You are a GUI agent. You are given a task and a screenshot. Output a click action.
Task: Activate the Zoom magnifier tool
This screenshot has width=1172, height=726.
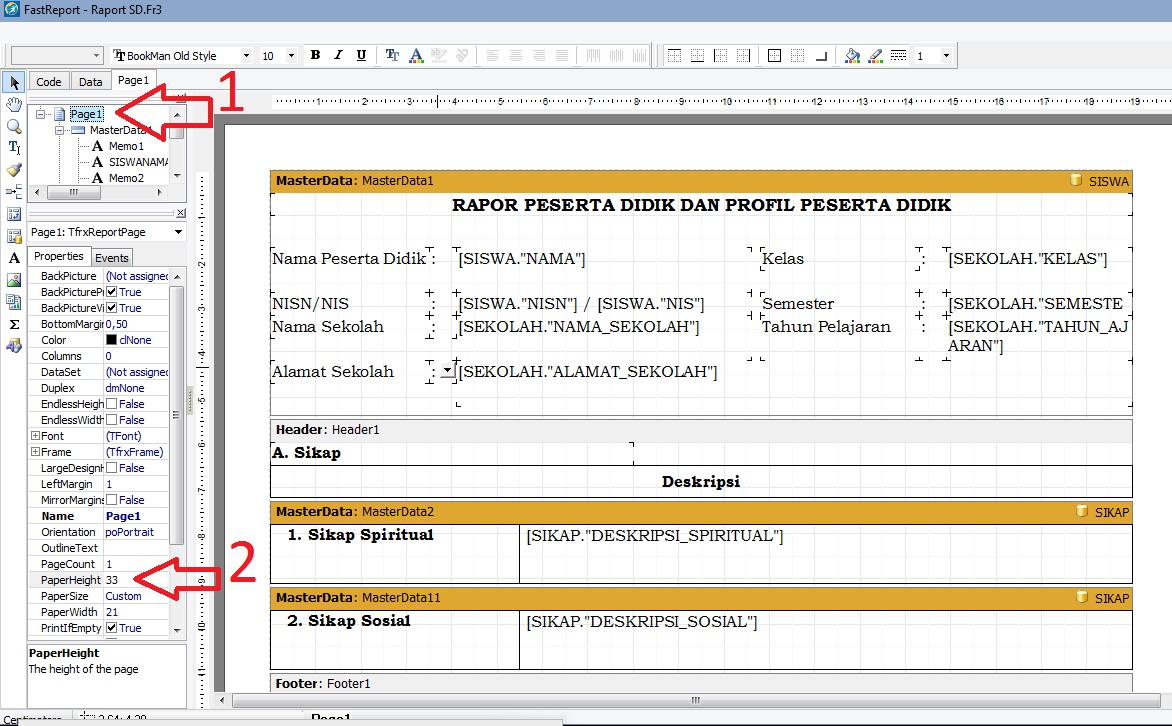14,126
